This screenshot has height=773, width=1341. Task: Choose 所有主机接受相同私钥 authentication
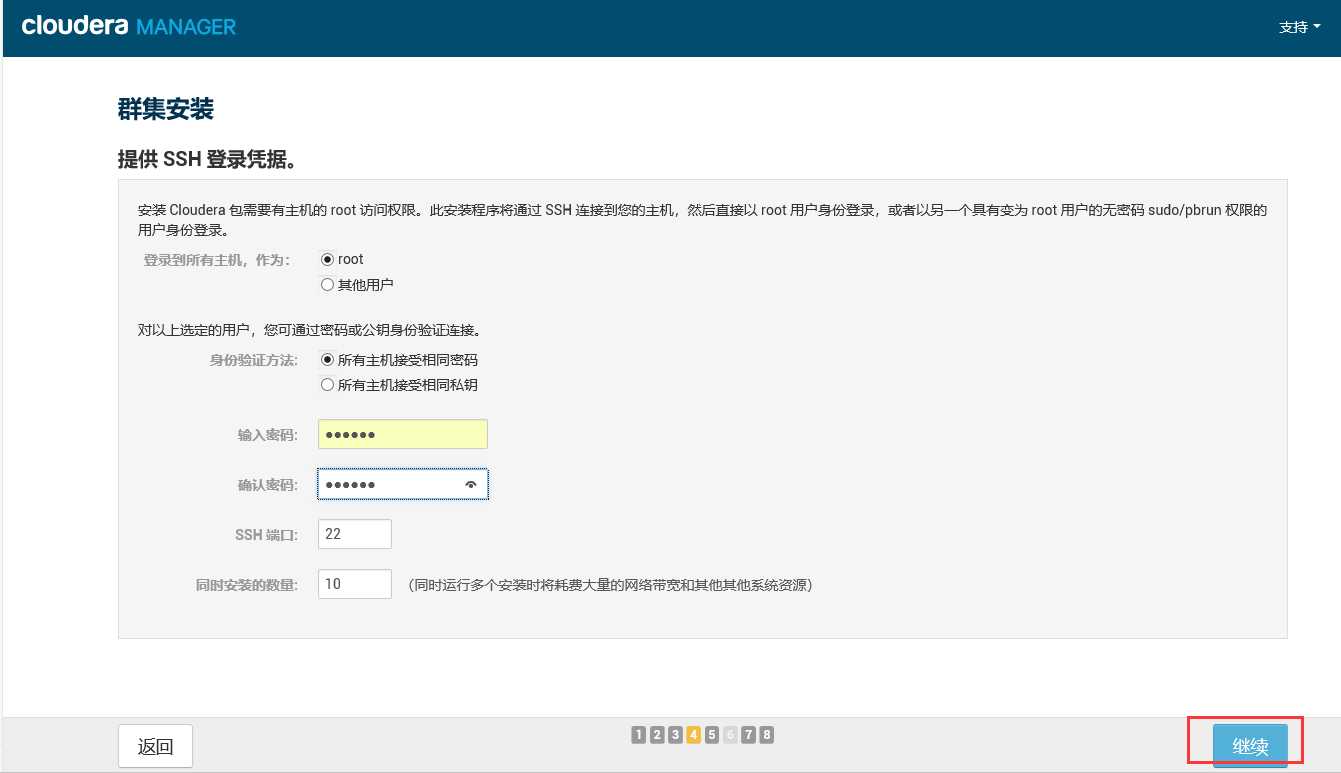[327, 385]
